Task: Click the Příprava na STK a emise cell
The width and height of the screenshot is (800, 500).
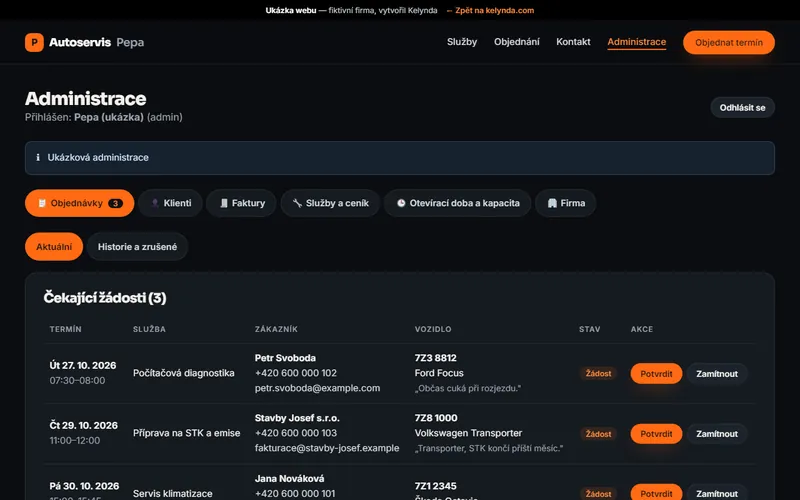Action: point(187,433)
